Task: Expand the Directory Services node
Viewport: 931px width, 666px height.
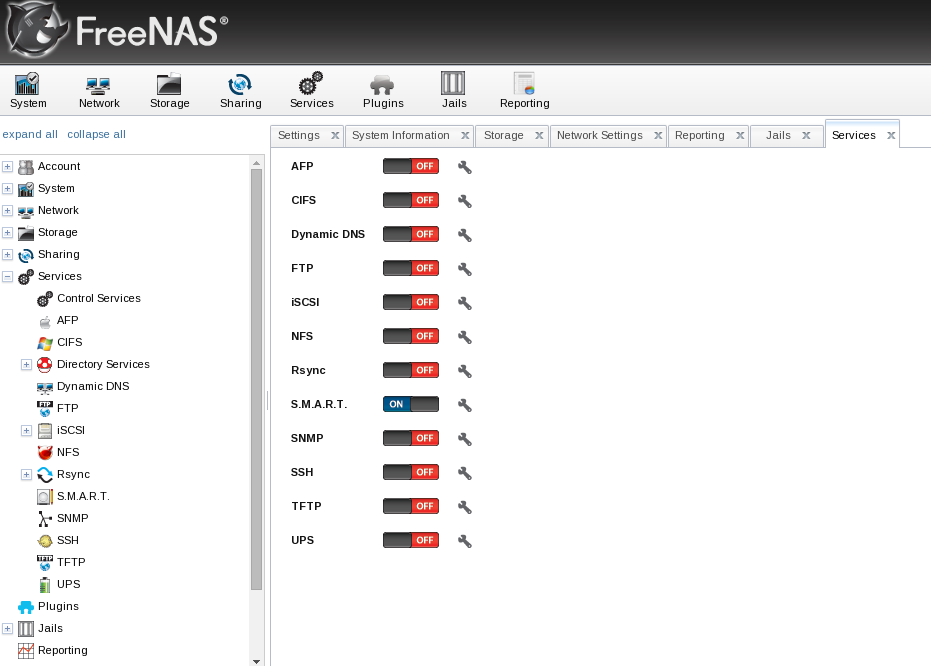Action: [26, 364]
